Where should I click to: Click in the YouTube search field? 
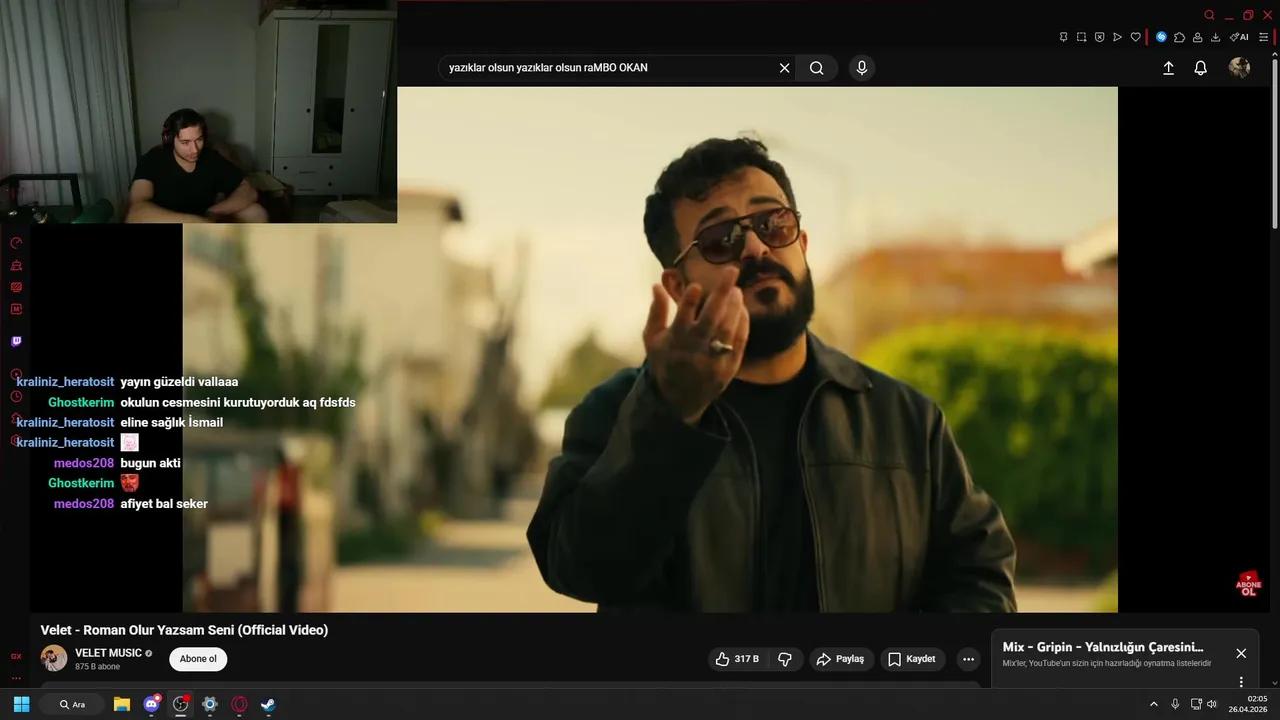(x=610, y=68)
